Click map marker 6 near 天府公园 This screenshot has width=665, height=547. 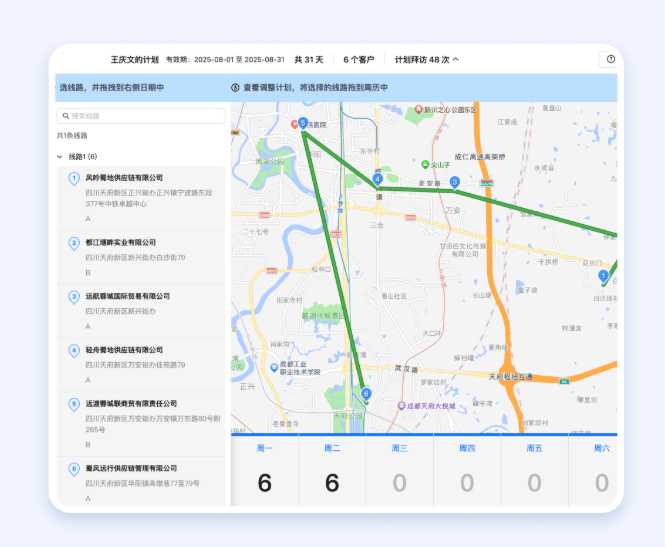(366, 394)
